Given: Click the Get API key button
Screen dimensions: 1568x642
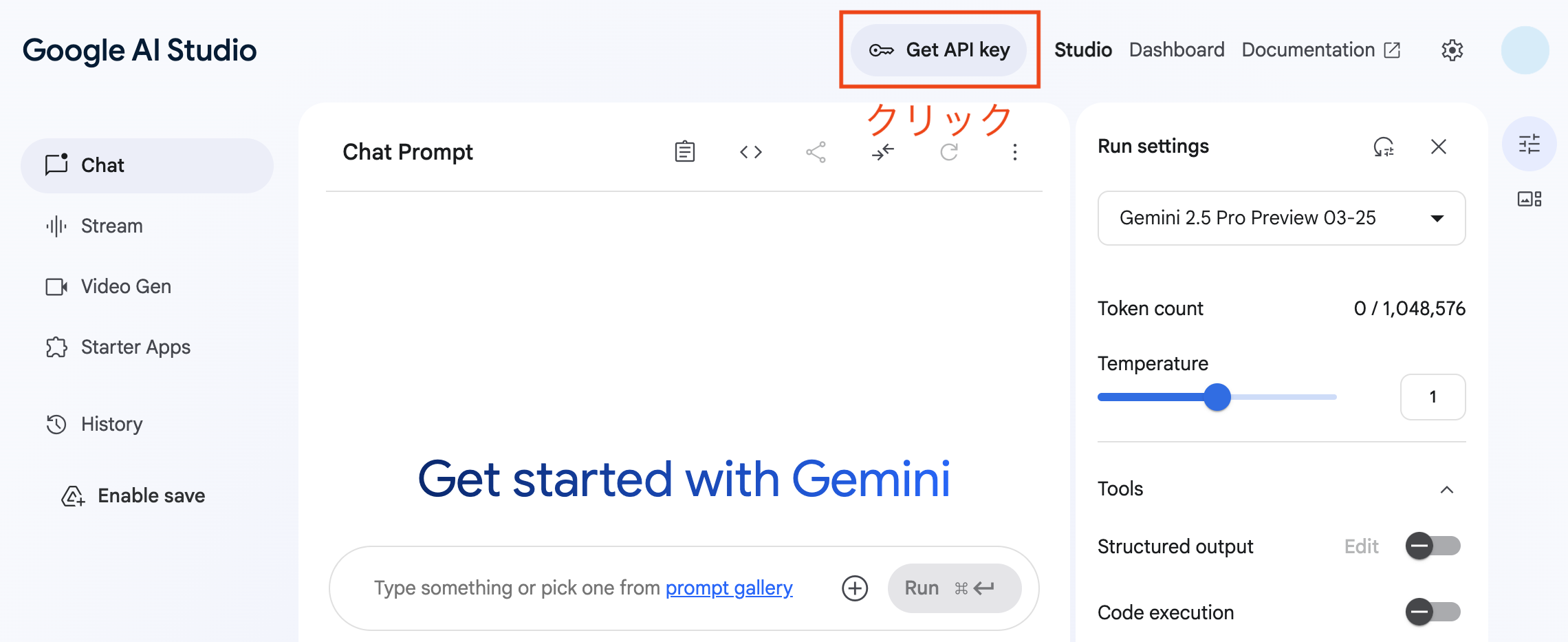Looking at the screenshot, I should pos(939,50).
